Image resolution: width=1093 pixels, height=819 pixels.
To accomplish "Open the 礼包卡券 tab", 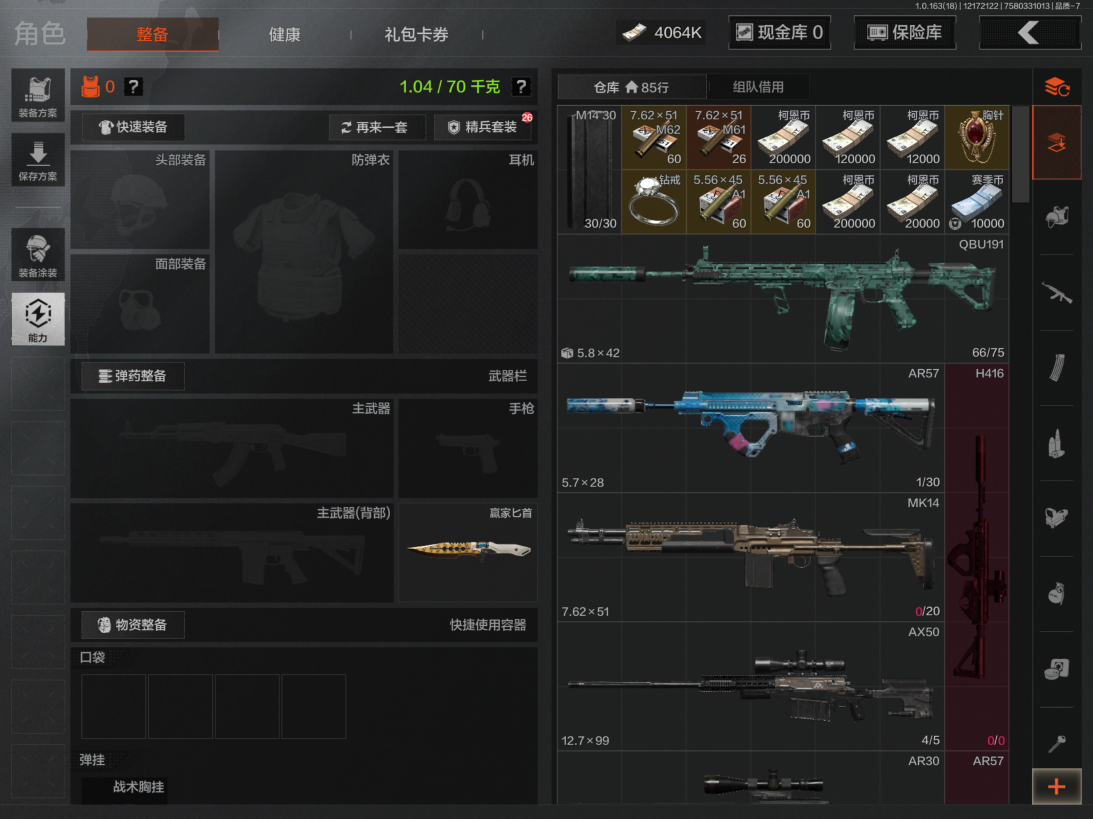I will (x=416, y=34).
